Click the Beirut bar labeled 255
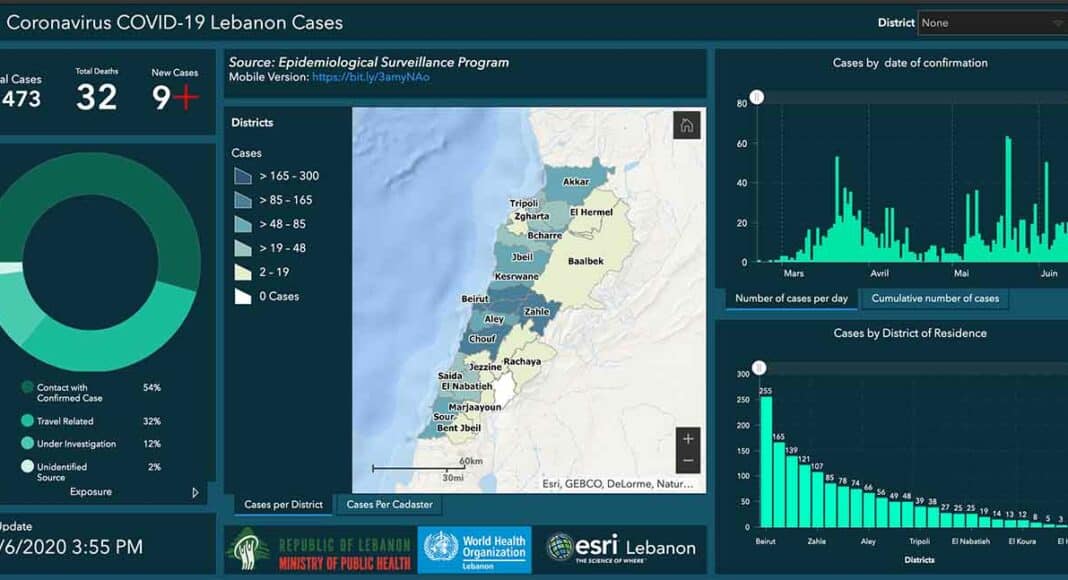Screen dimensions: 1068x580 [766, 461]
